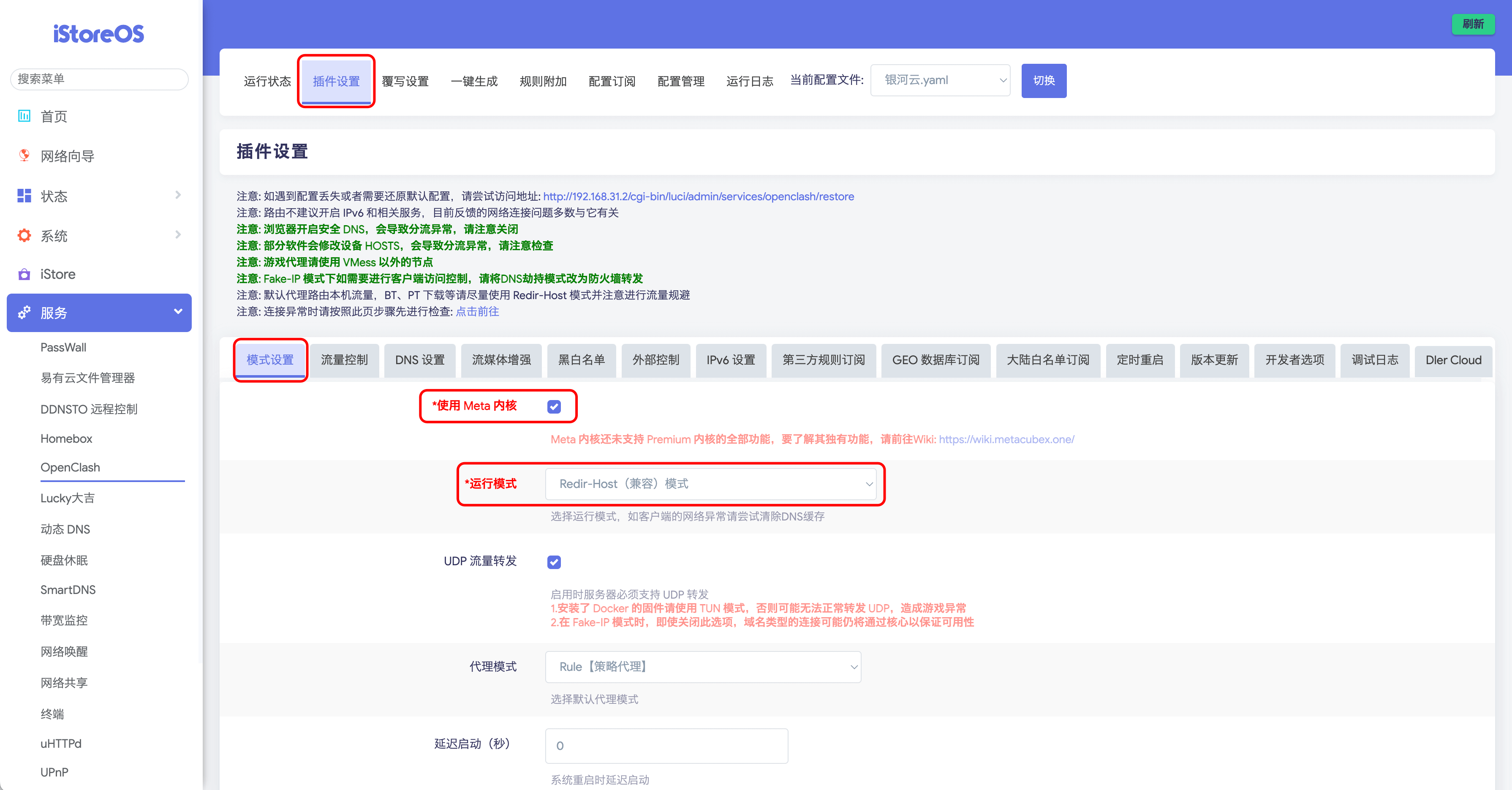This screenshot has width=1512, height=790.
Task: Click the iStore shopping bag icon
Action: coord(24,274)
